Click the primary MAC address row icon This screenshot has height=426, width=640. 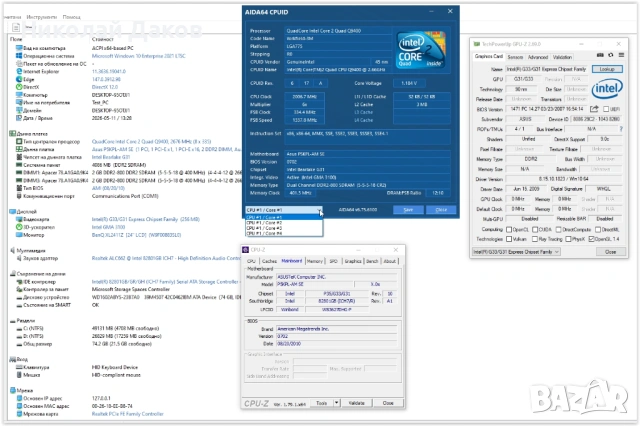coord(19,406)
